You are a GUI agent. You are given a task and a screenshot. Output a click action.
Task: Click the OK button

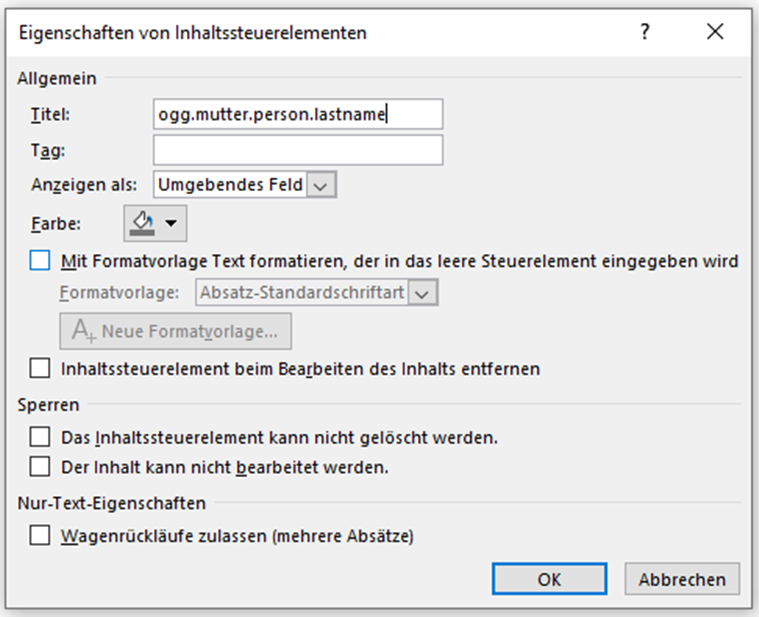point(549,579)
